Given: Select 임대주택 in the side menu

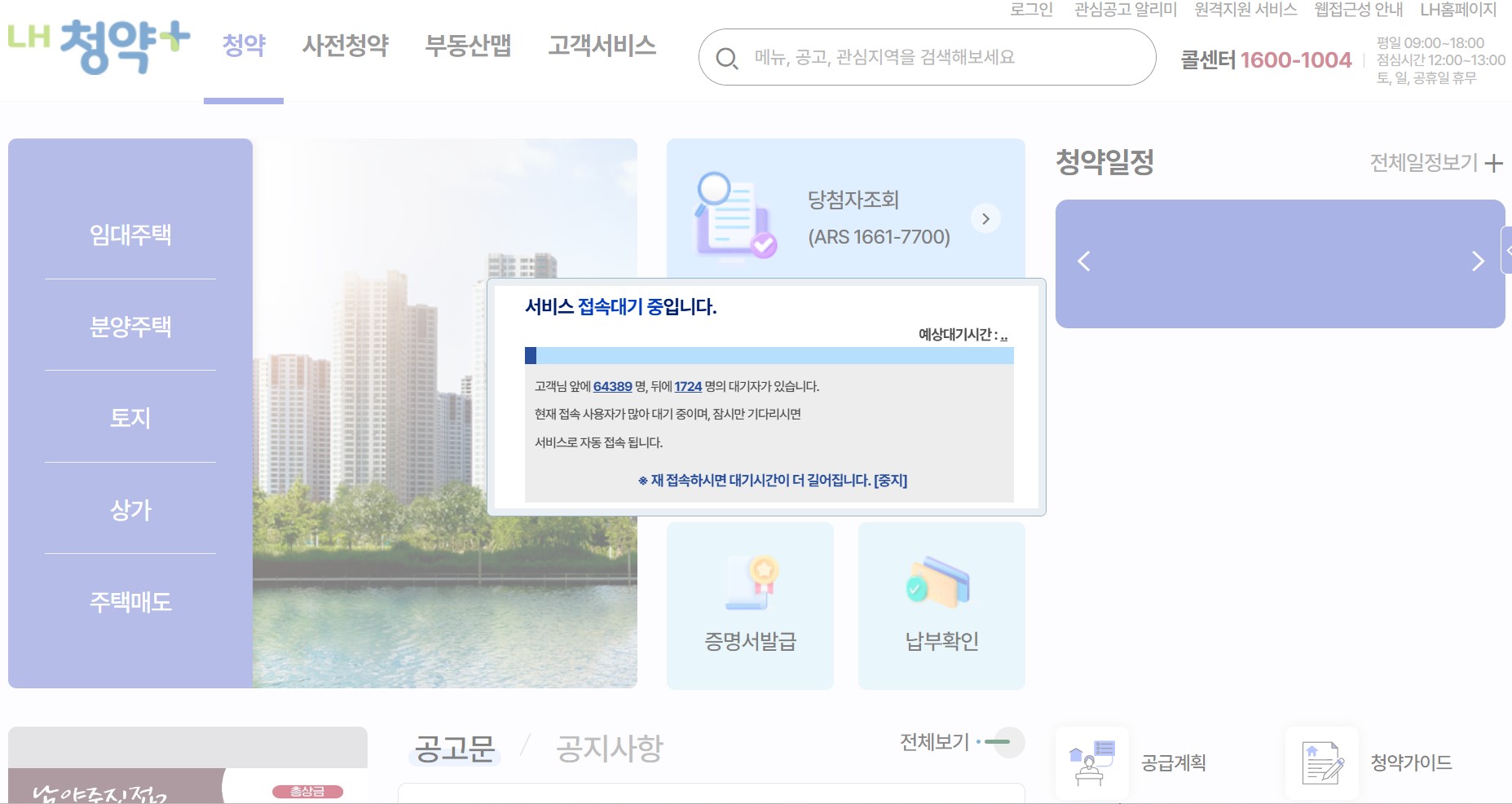Looking at the screenshot, I should tap(130, 235).
